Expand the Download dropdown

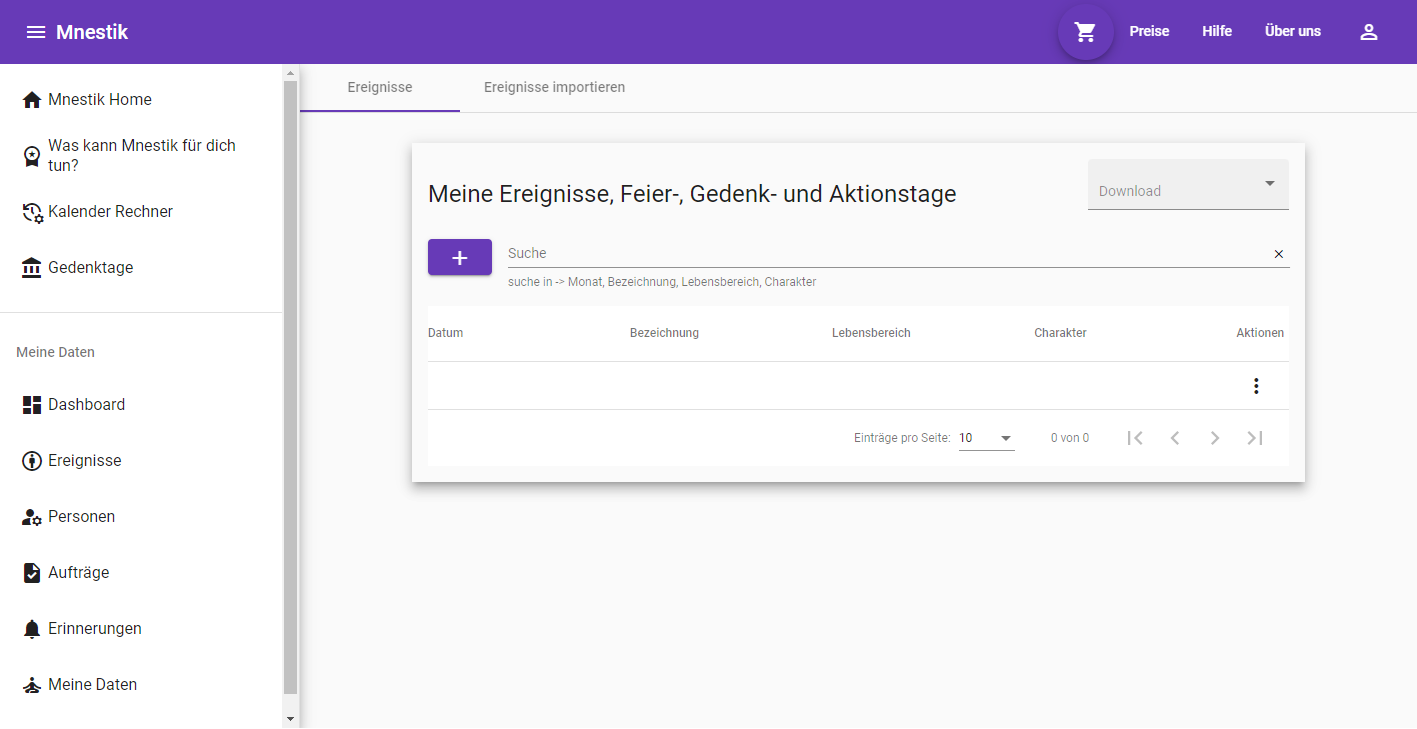tap(1187, 186)
